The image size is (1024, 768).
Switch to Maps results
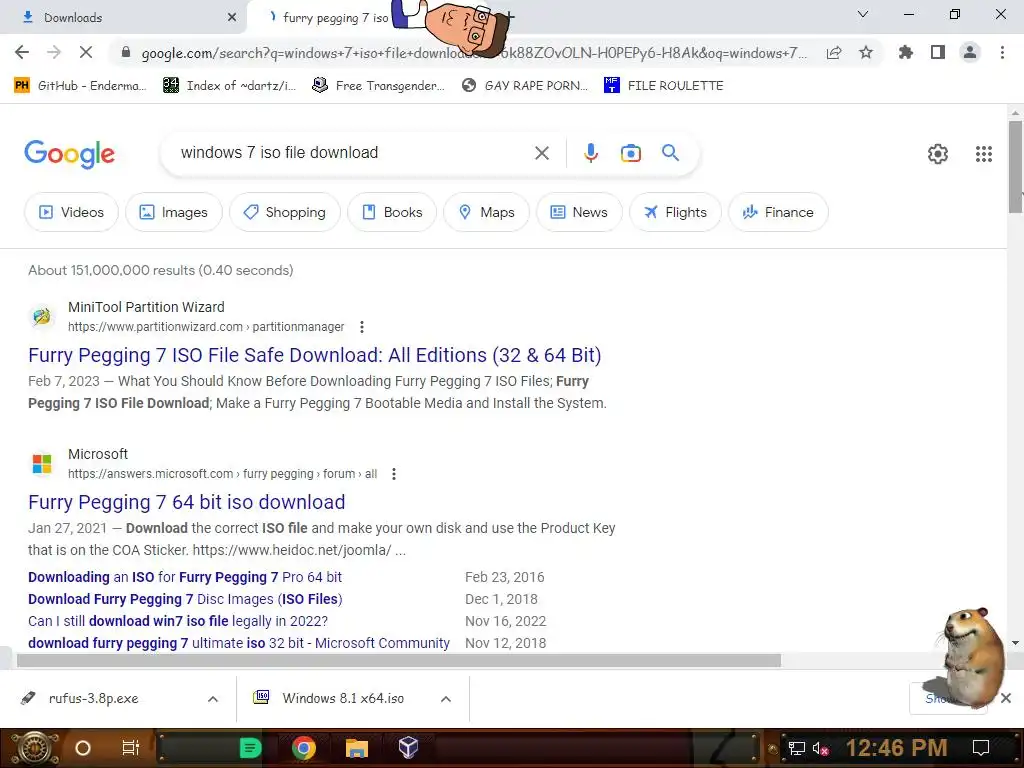pyautogui.click(x=487, y=212)
